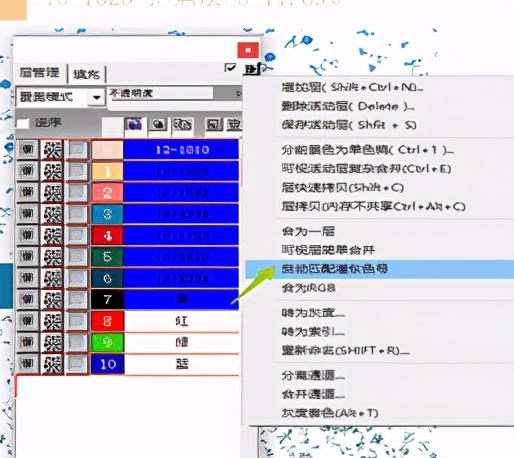Click the rightmost icon in layer toolbar

(x=234, y=125)
